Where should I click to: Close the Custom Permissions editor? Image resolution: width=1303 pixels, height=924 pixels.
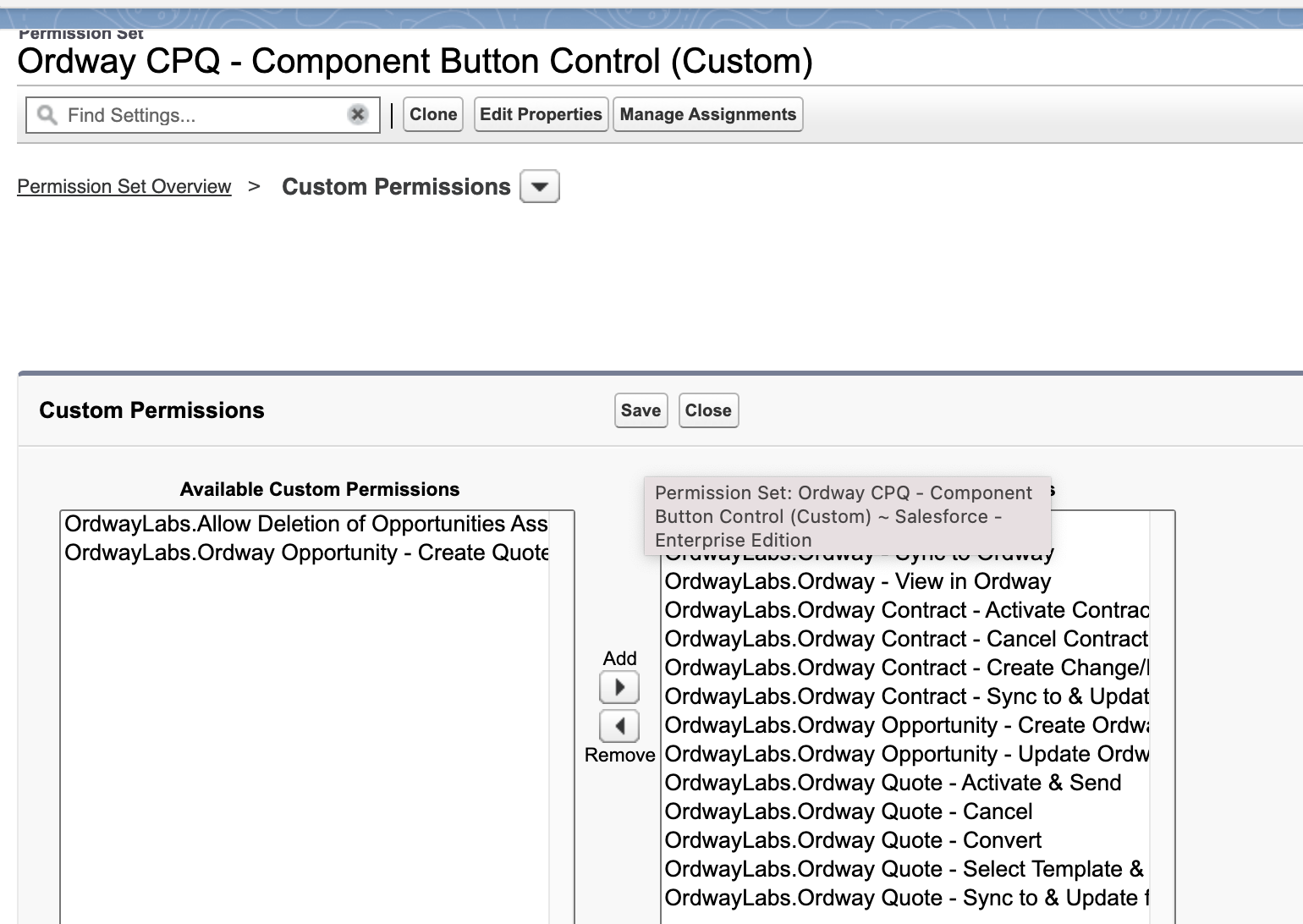(708, 410)
